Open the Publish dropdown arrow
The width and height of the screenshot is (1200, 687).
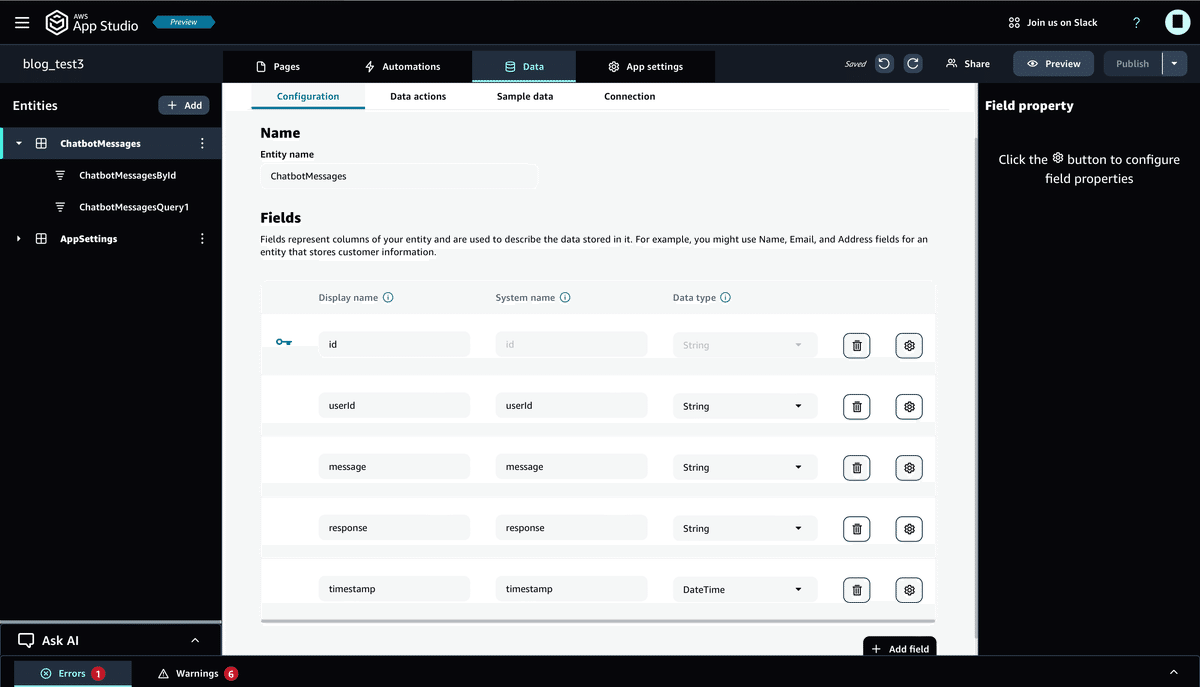[1174, 63]
